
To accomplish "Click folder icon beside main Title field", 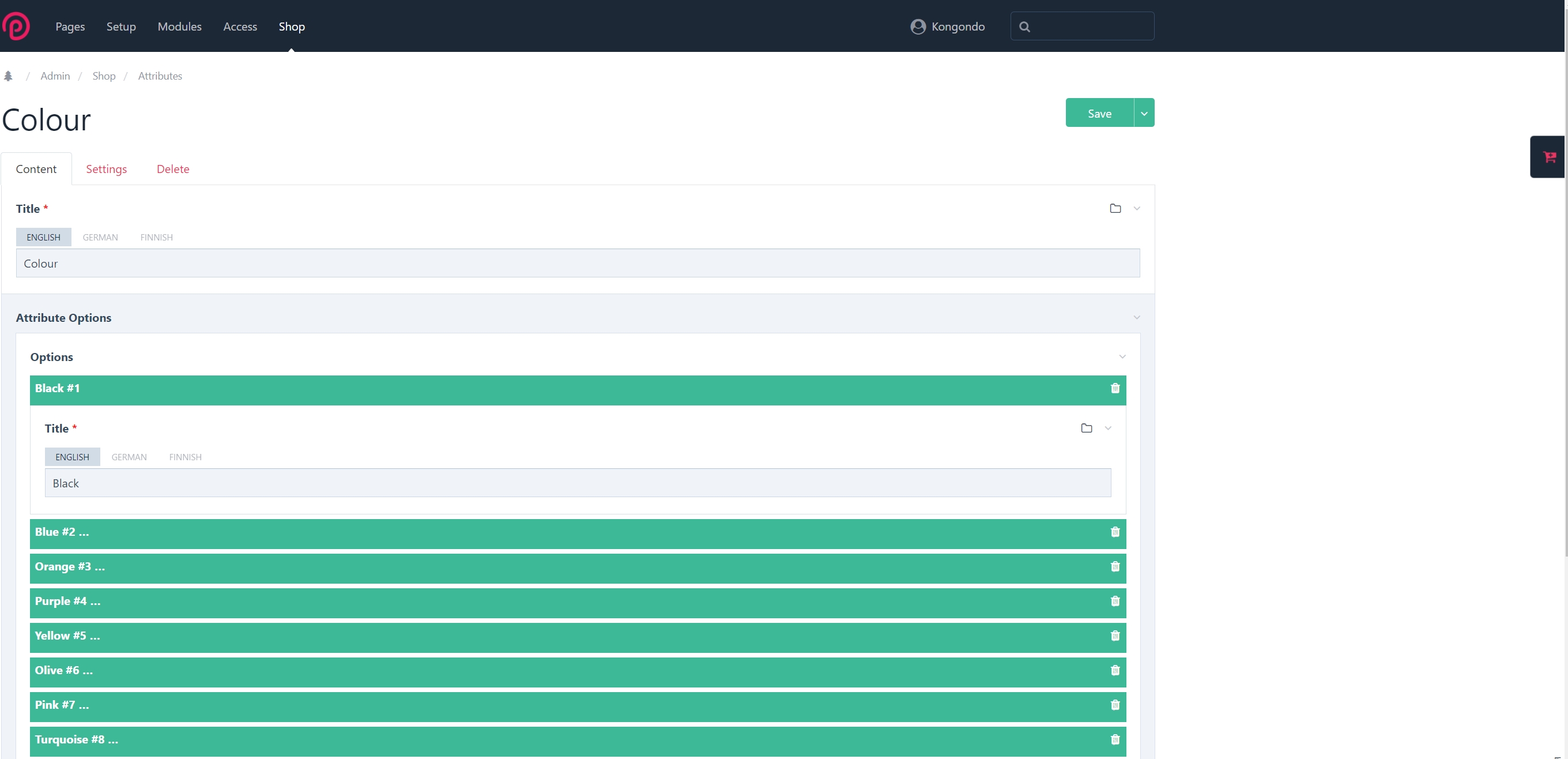I will (1115, 208).
